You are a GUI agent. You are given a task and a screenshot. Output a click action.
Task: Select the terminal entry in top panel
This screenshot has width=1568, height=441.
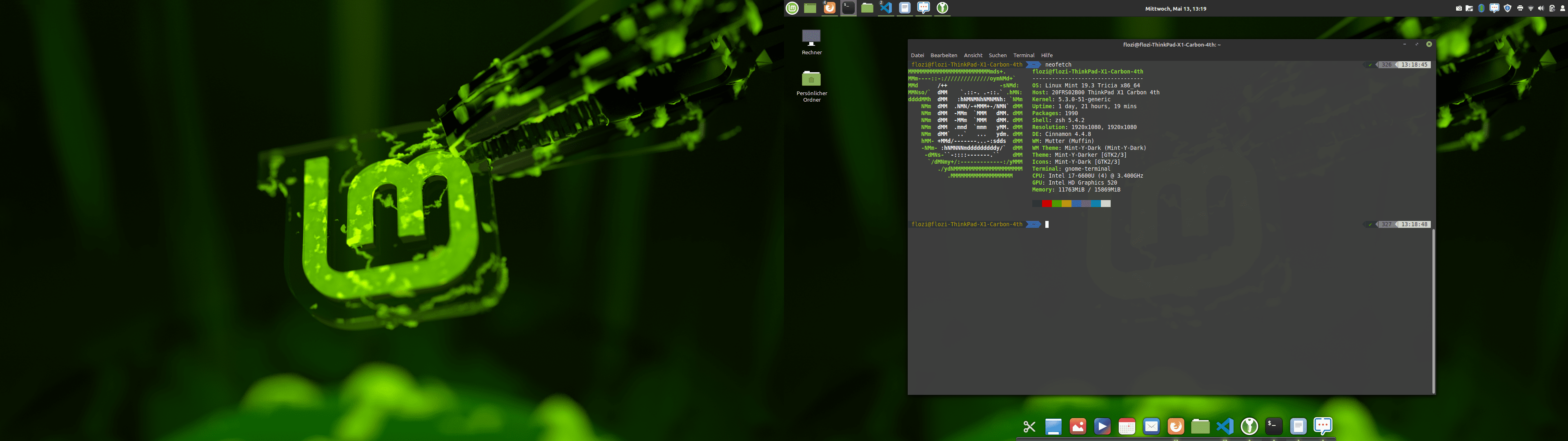(x=849, y=8)
